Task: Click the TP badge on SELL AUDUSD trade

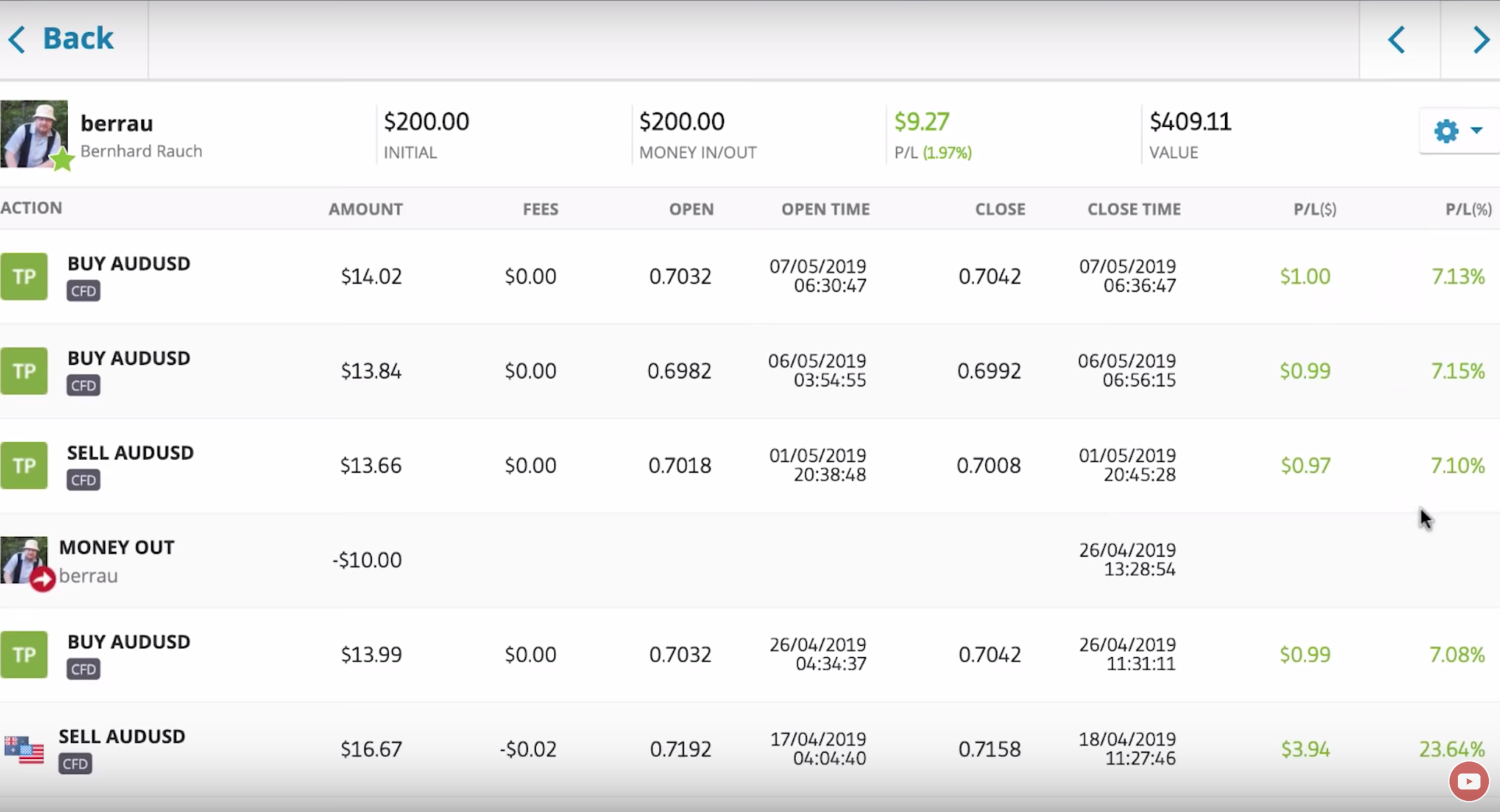Action: [24, 465]
